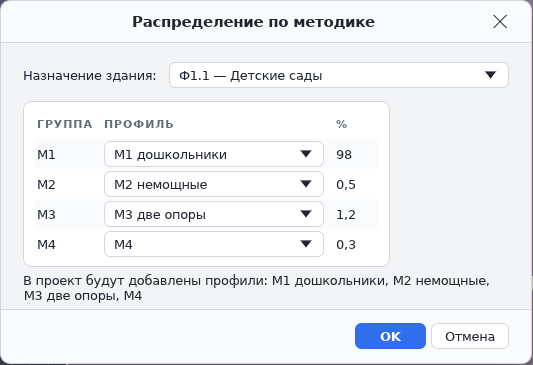Open the Назначение здания dropdown
The height and width of the screenshot is (365, 533).
pos(339,75)
